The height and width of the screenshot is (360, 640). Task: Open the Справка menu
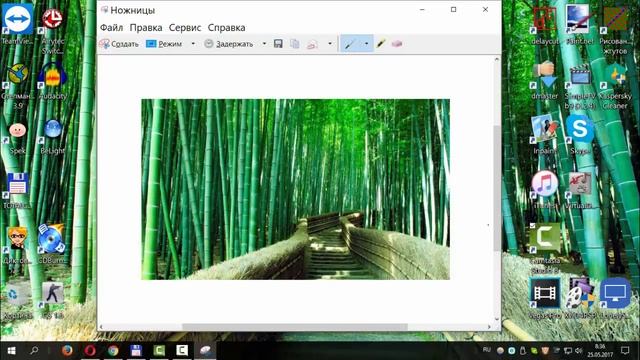point(227,27)
